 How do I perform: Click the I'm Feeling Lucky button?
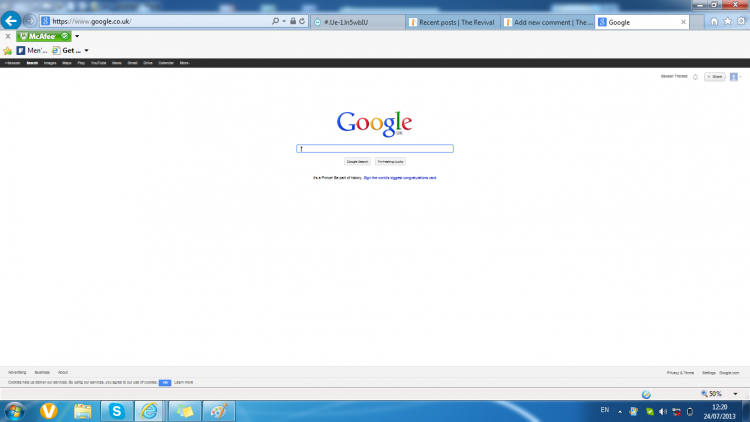390,162
